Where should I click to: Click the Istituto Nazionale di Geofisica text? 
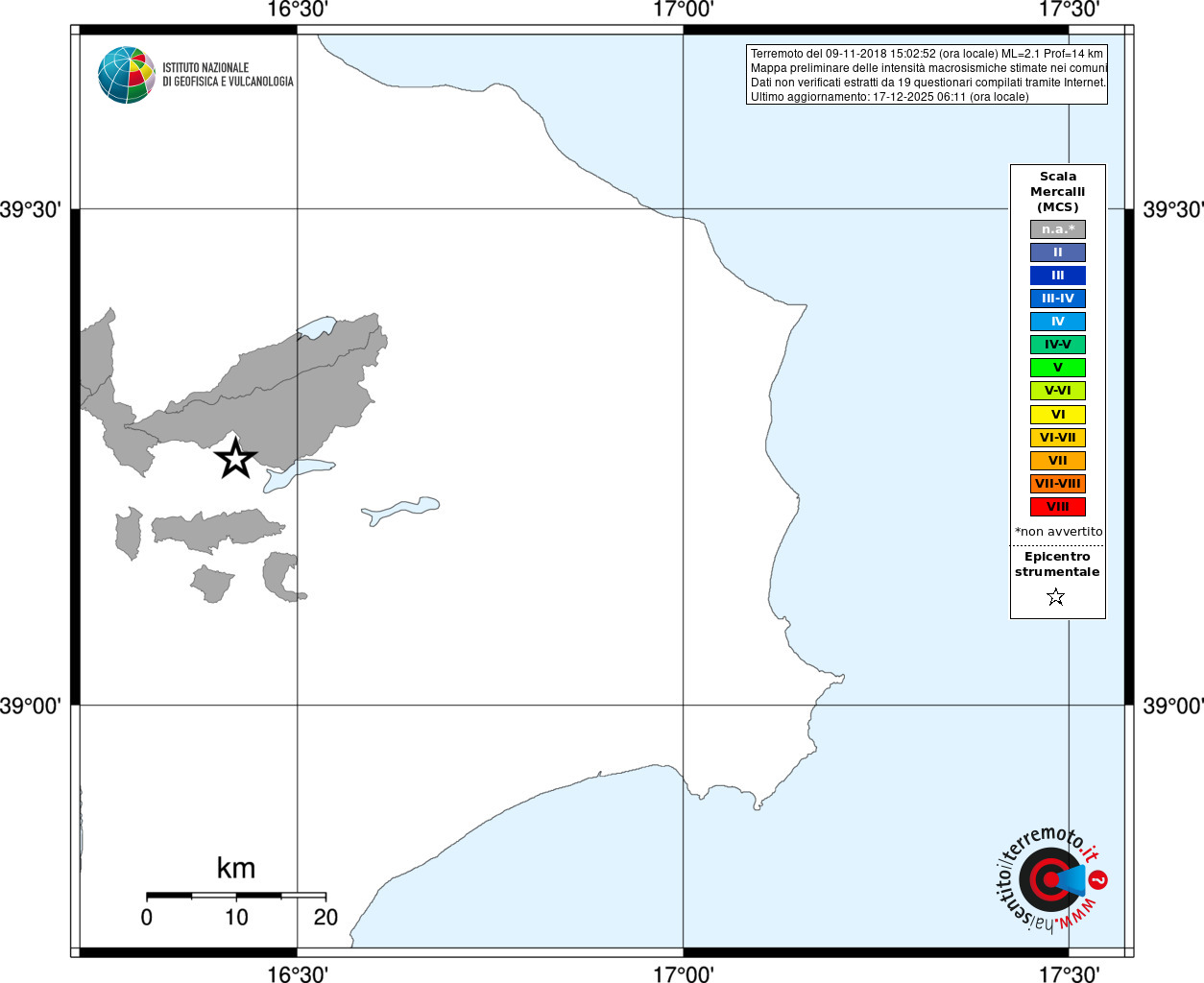pyautogui.click(x=228, y=75)
